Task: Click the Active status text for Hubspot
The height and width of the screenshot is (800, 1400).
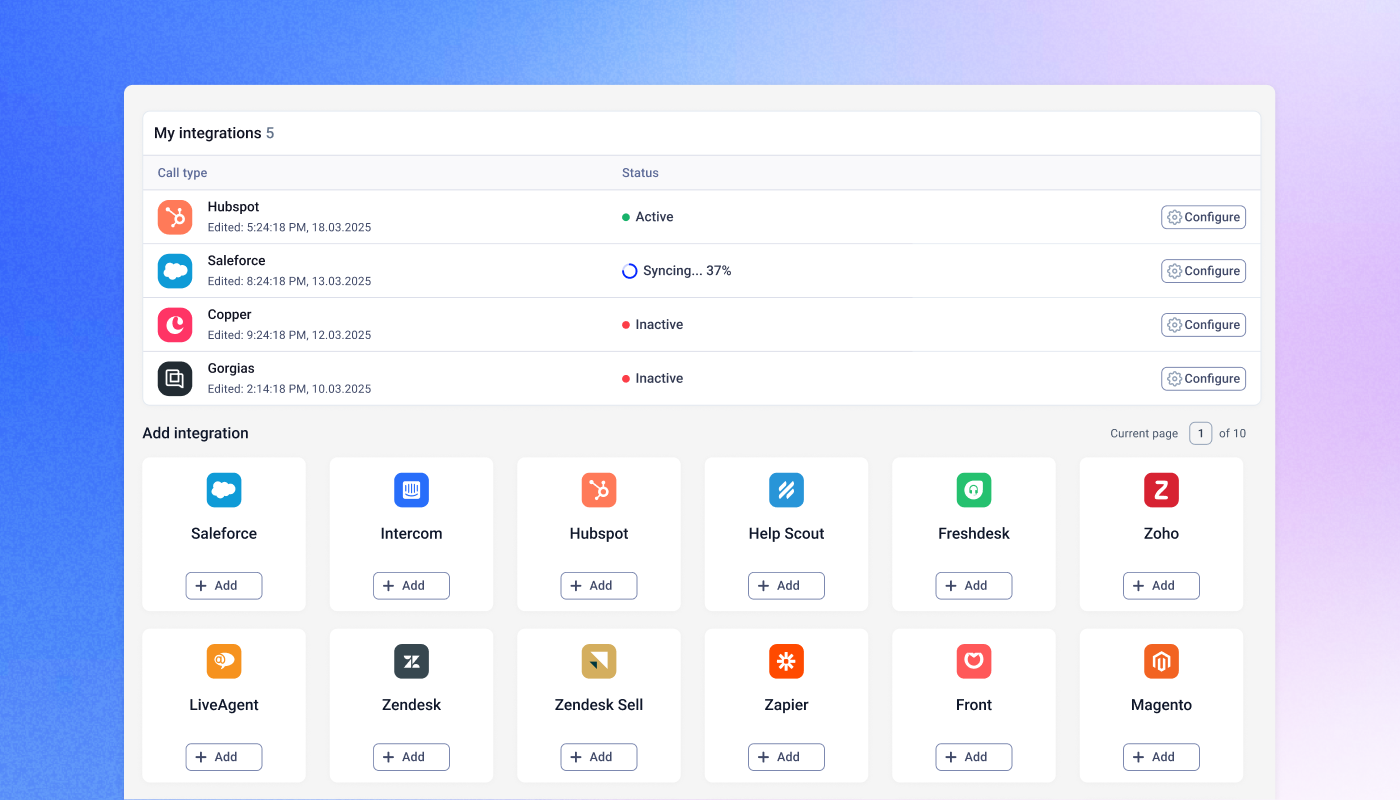Action: (655, 217)
